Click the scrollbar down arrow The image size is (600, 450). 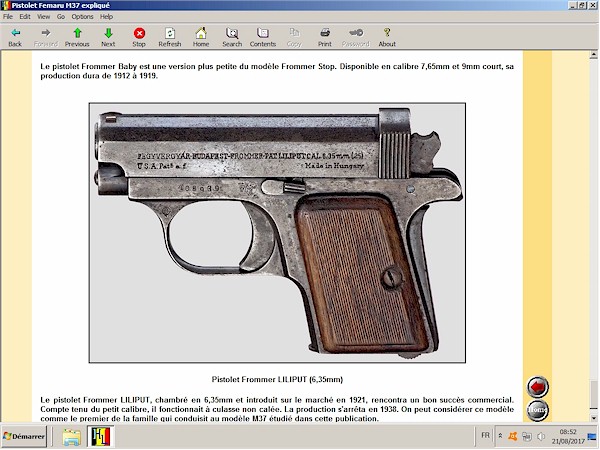tap(593, 418)
